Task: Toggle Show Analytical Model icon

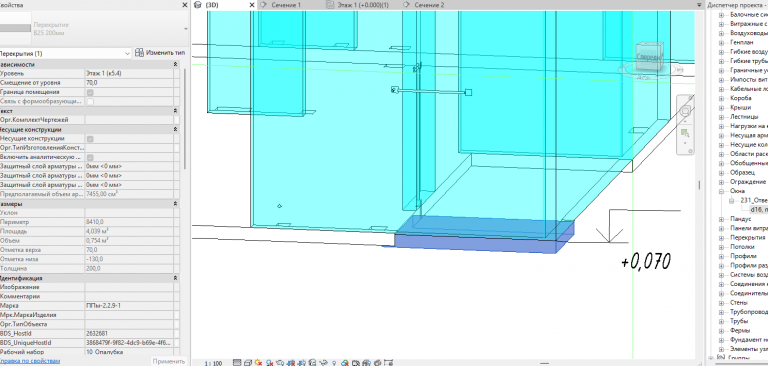Action: pos(366,363)
